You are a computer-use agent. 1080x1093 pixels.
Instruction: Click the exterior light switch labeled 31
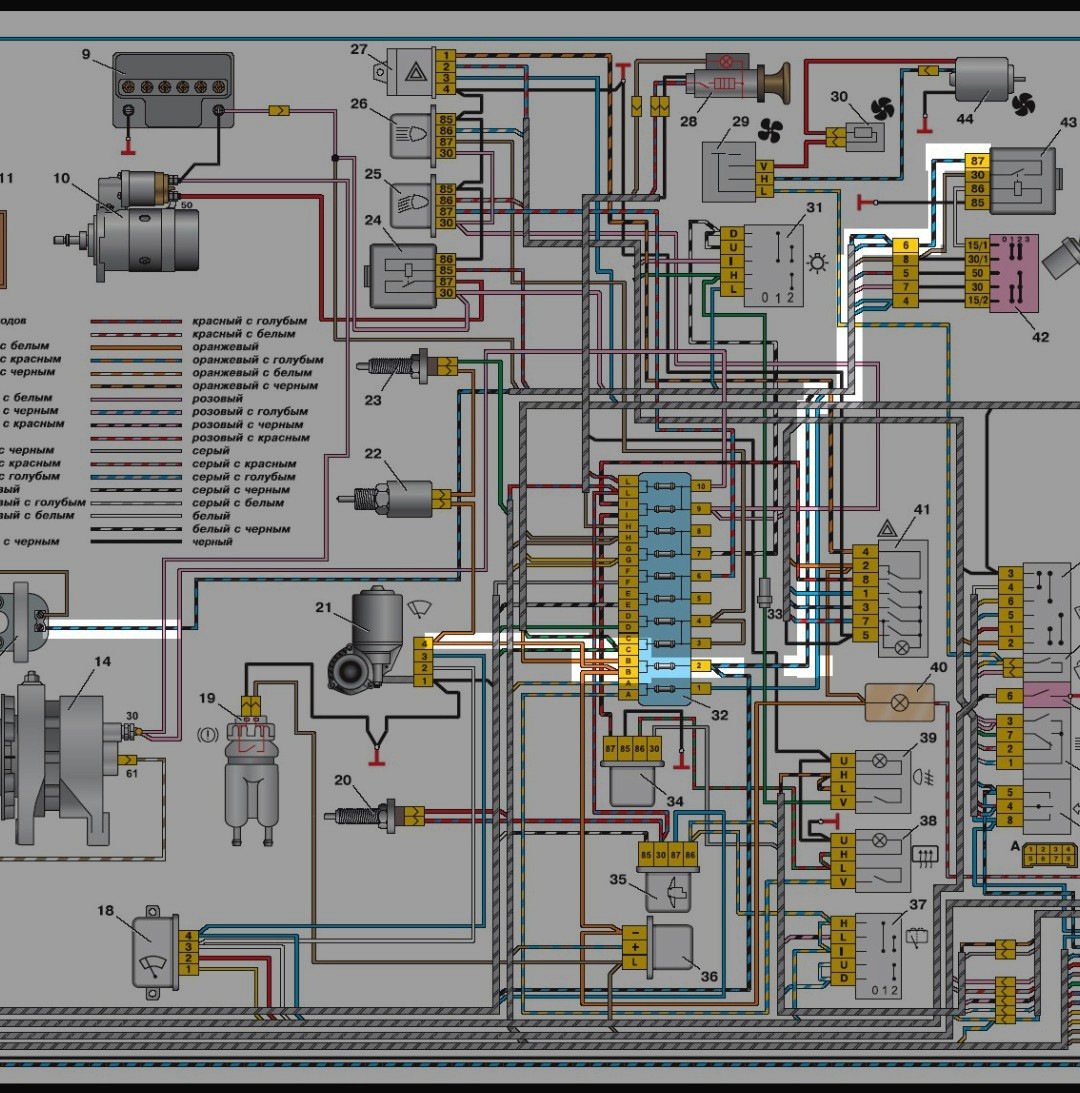(x=774, y=266)
